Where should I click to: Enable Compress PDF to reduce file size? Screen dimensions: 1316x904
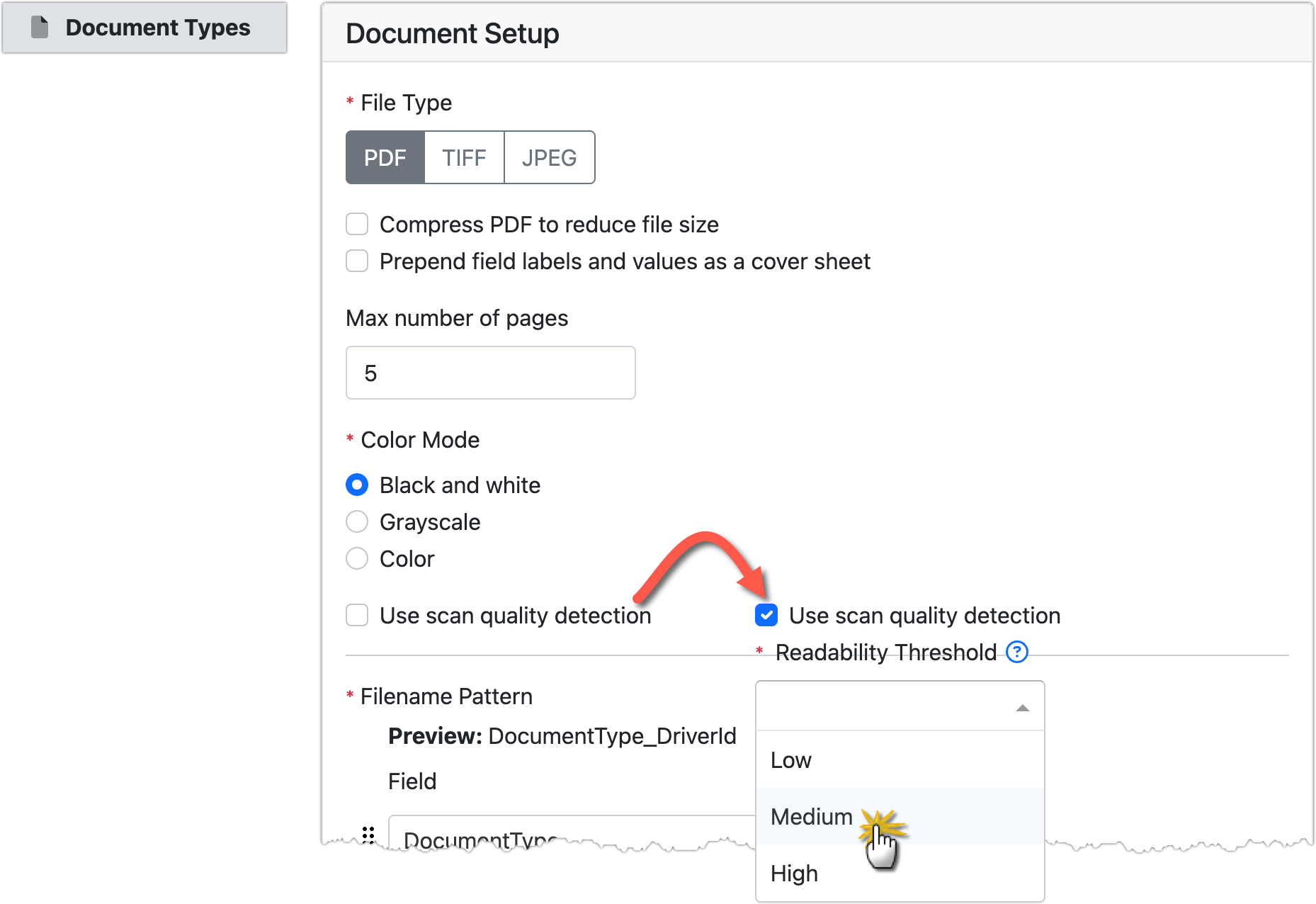(357, 225)
